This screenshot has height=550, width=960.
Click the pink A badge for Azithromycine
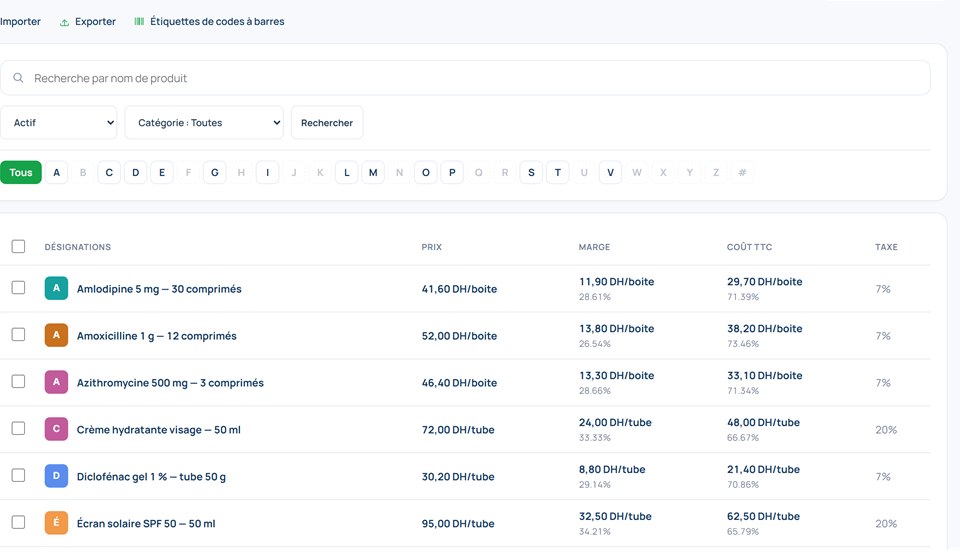click(x=56, y=382)
